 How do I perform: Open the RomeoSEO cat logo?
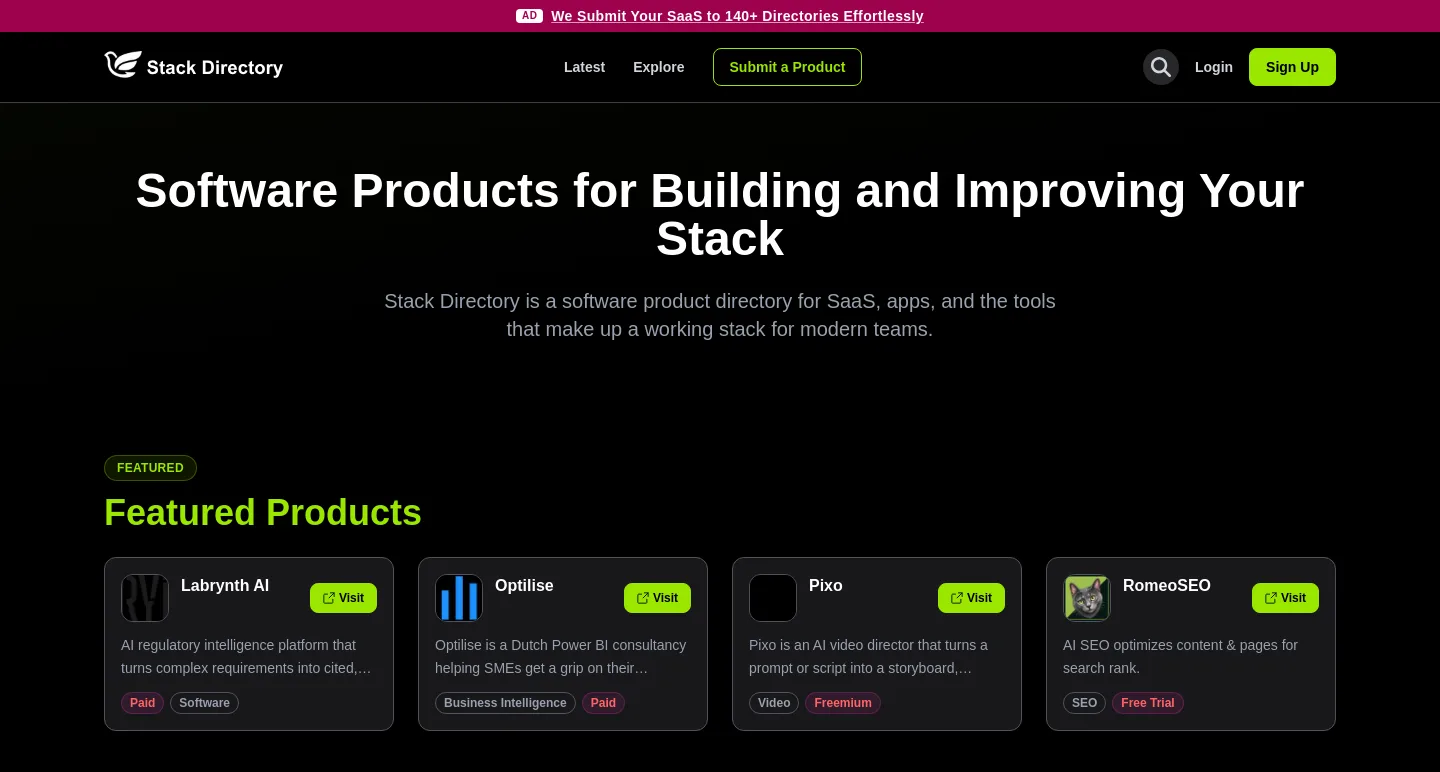point(1087,598)
